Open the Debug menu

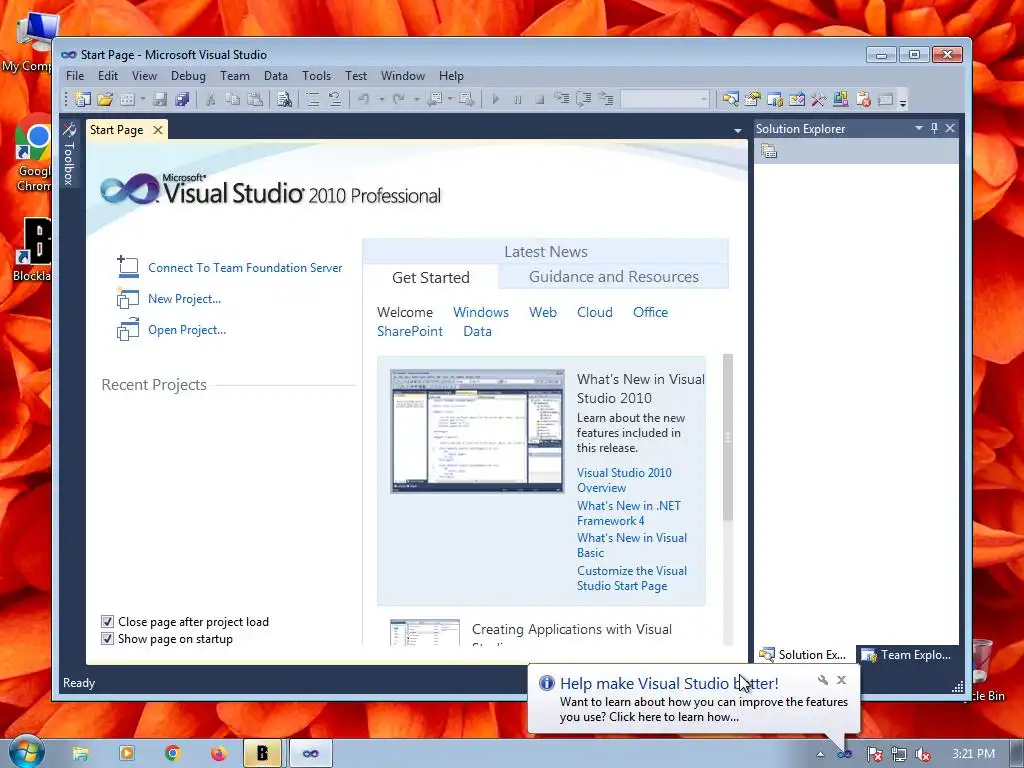pos(188,76)
